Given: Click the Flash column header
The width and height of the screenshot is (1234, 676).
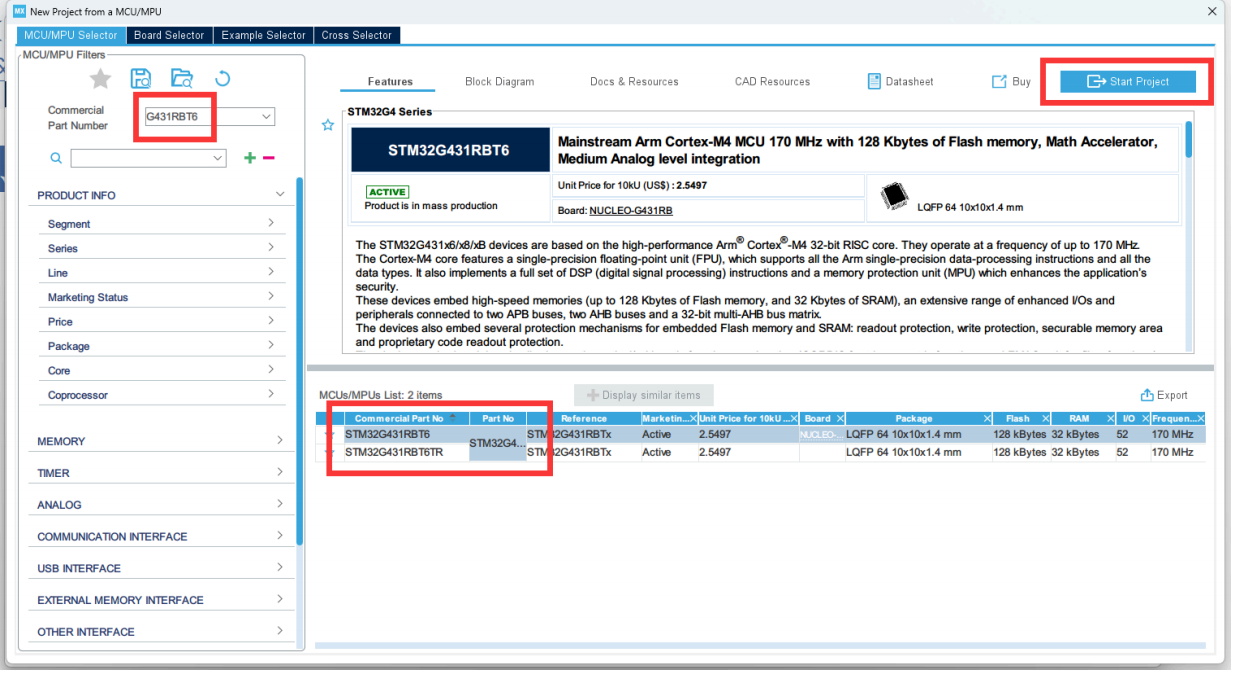Looking at the screenshot, I should (1017, 418).
